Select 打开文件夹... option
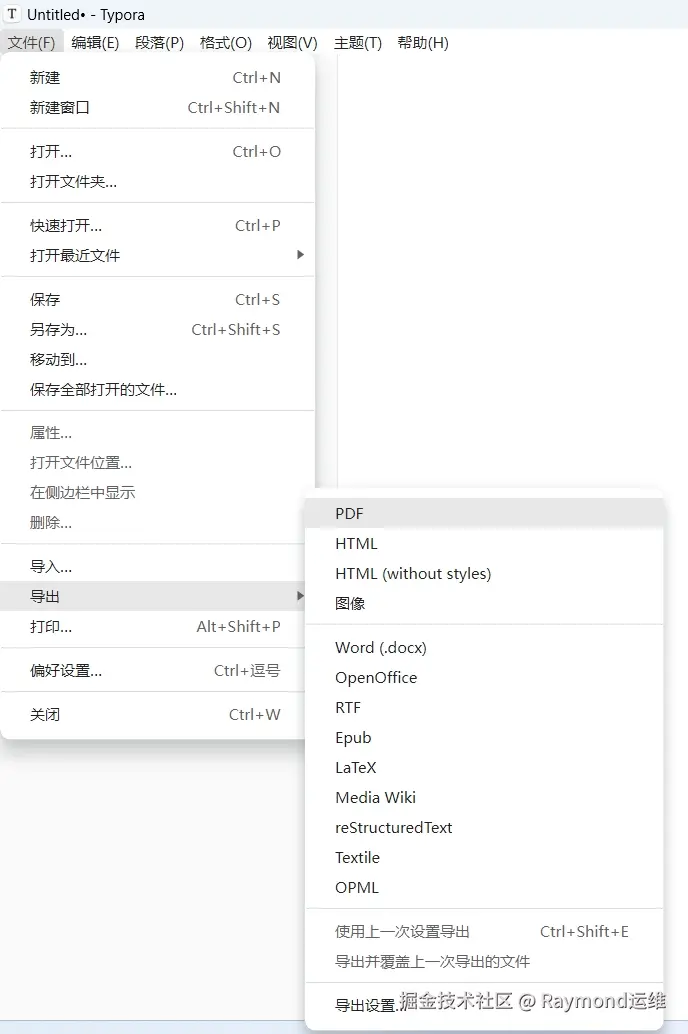The width and height of the screenshot is (688, 1034). pyautogui.click(x=73, y=182)
